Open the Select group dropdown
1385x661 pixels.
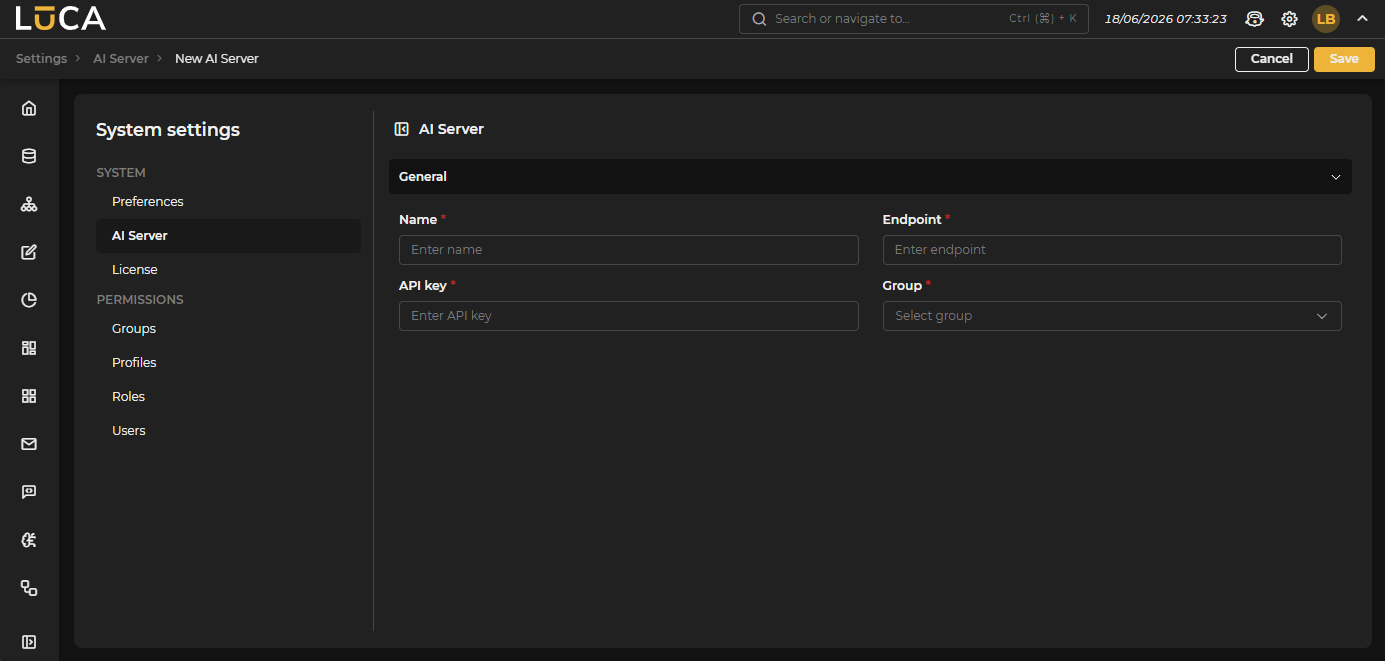click(1112, 316)
